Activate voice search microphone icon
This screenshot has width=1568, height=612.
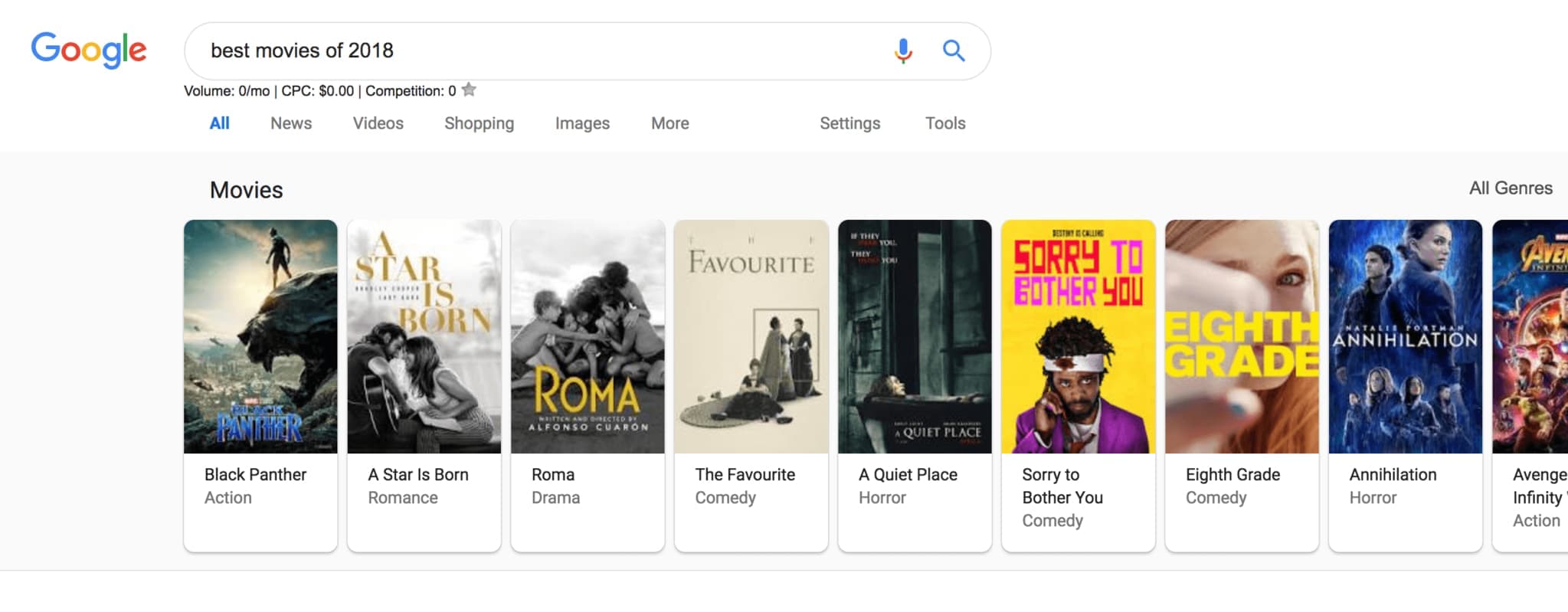pos(903,51)
